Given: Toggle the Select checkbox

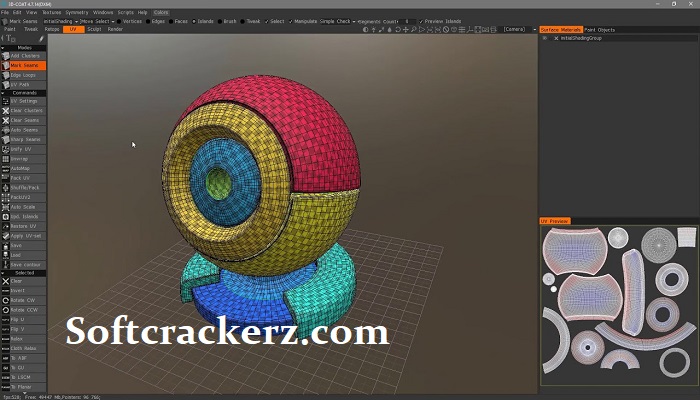Looking at the screenshot, I should tap(274, 21).
